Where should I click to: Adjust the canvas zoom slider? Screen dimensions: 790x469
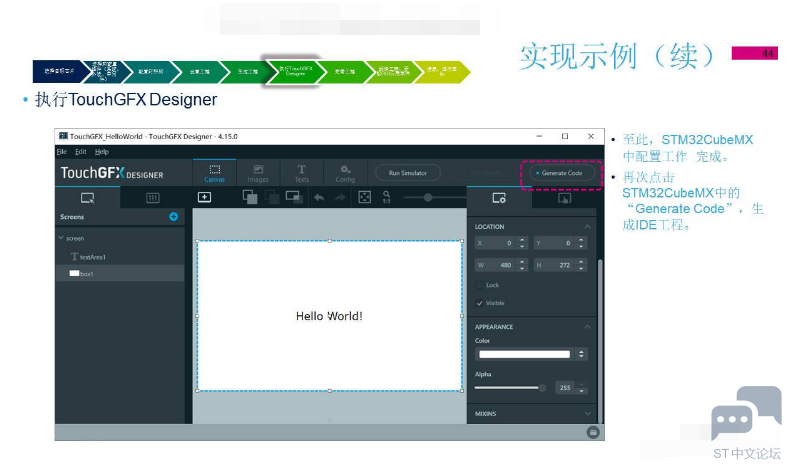click(428, 197)
